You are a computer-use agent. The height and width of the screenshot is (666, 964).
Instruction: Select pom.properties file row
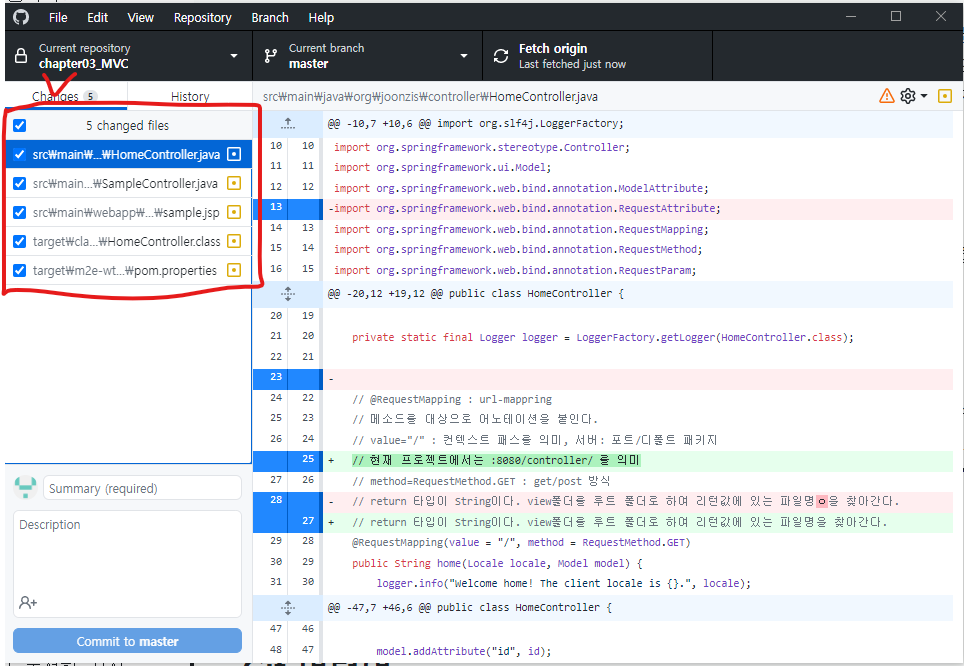[128, 270]
